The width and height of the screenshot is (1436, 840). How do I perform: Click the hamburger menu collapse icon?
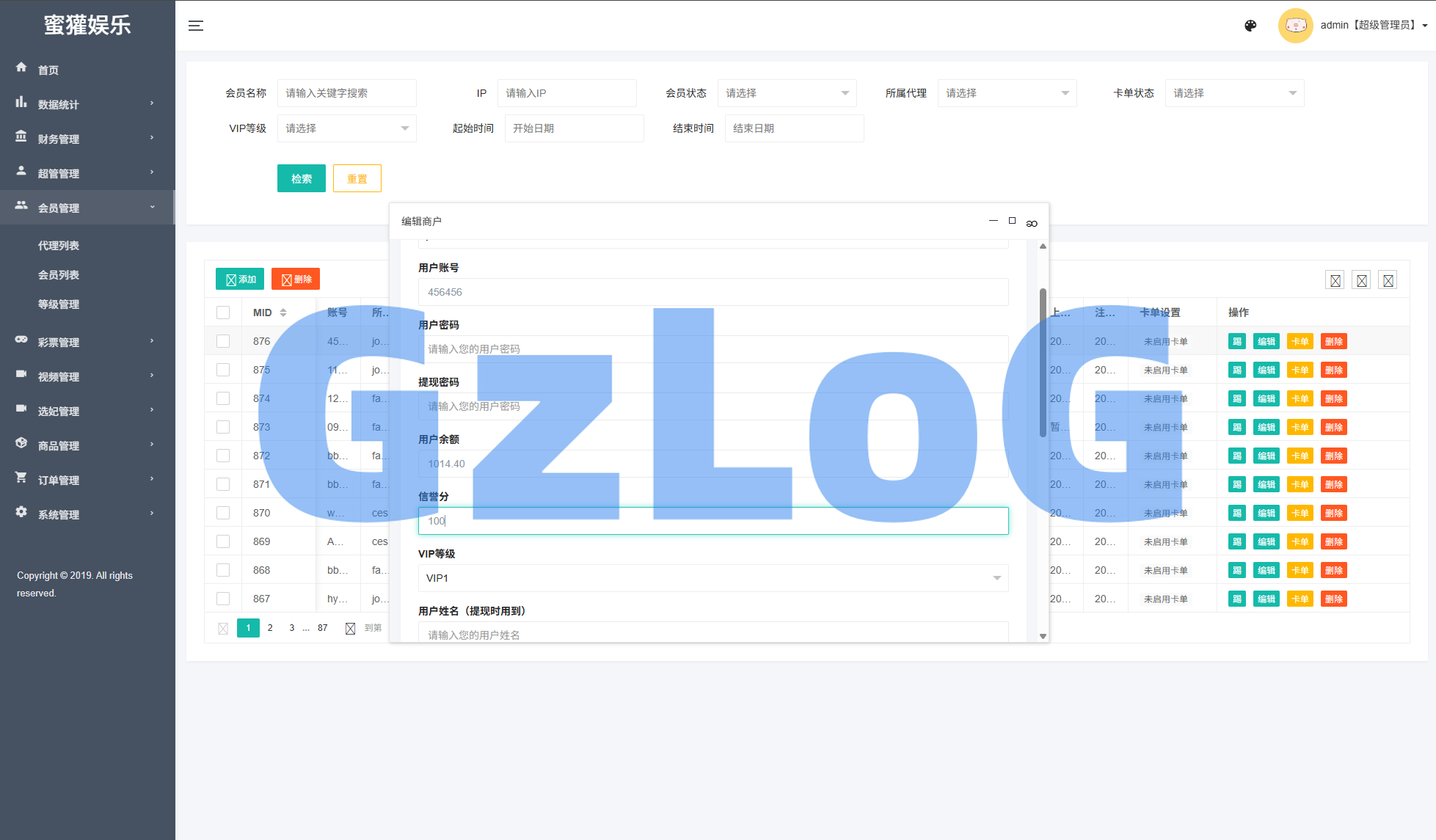pyautogui.click(x=196, y=26)
